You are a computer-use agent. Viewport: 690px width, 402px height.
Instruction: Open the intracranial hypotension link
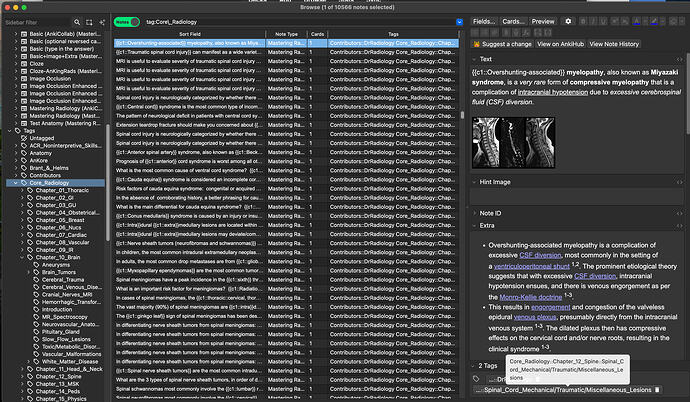[x=553, y=92]
